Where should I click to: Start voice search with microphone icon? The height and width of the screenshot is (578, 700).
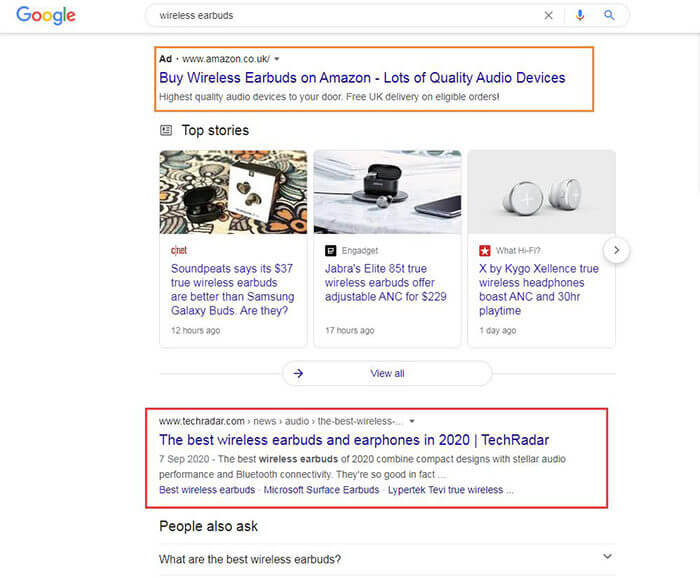[x=580, y=16]
